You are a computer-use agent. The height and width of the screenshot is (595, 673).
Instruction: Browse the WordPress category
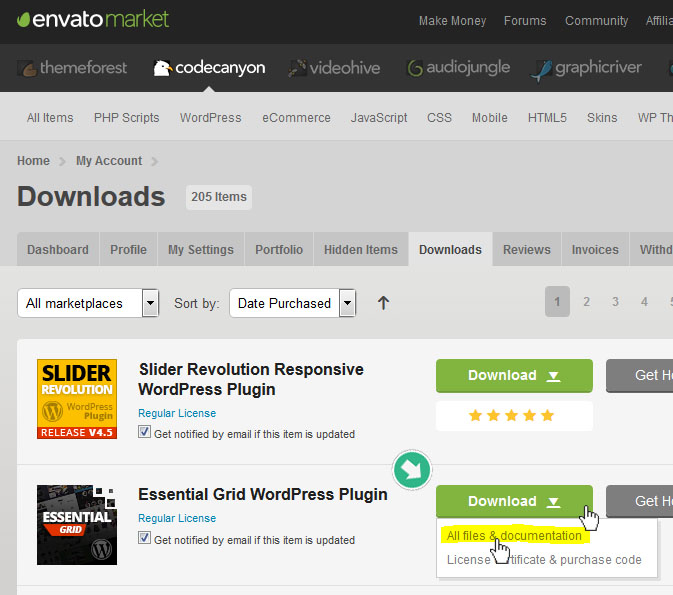pos(211,118)
